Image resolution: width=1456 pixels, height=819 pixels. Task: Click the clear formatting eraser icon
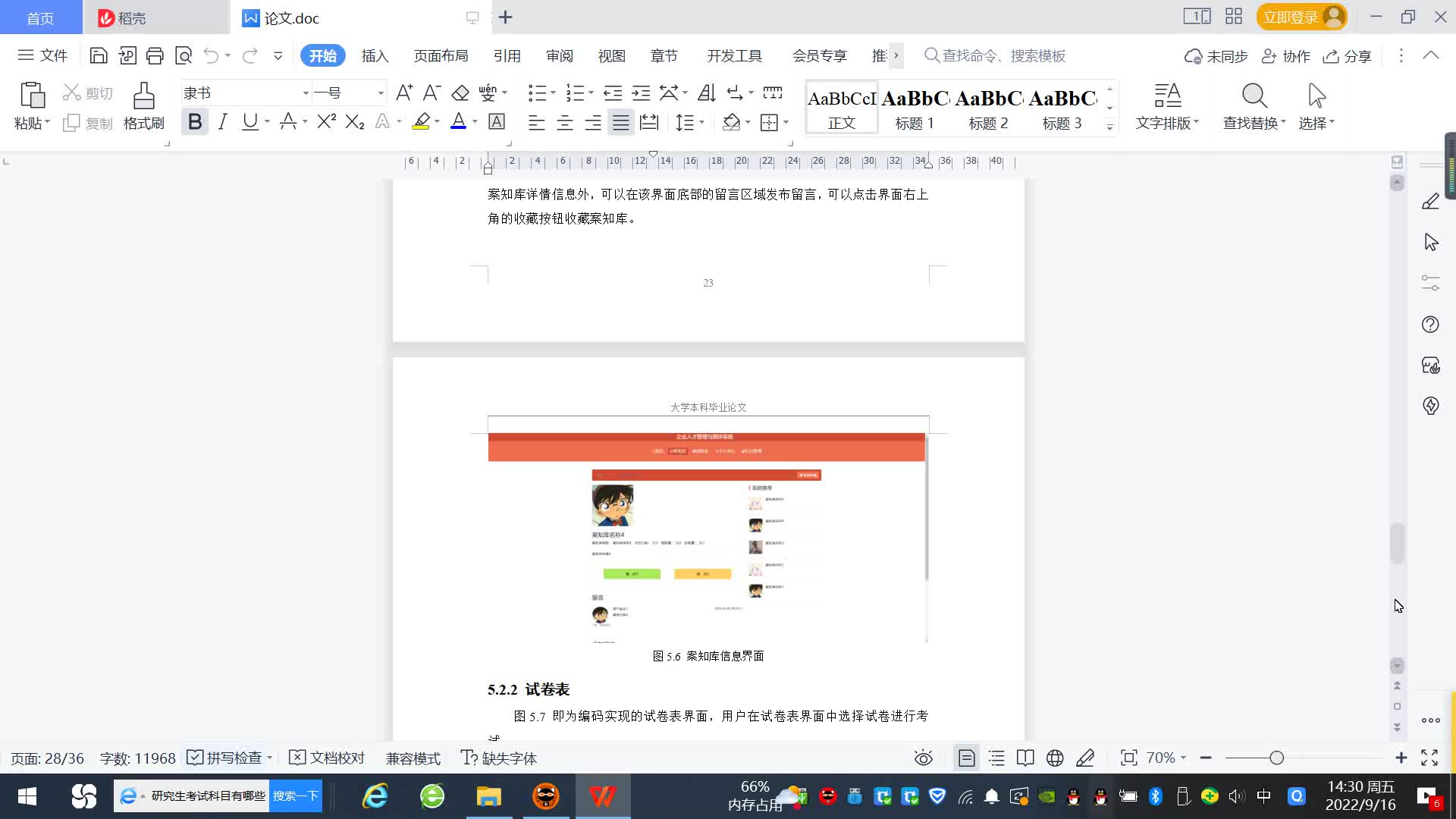460,93
